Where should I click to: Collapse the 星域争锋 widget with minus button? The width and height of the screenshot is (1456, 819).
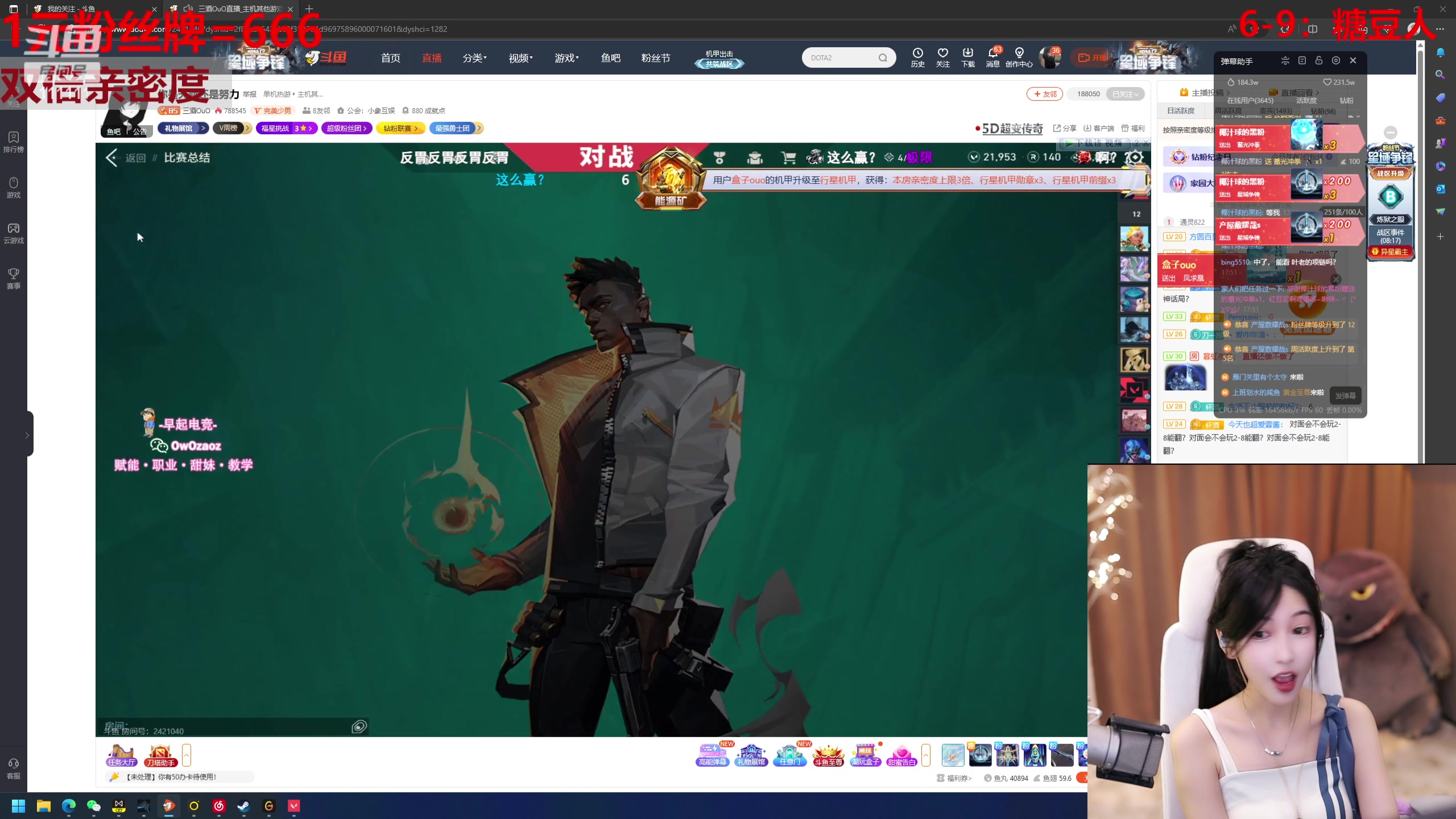pyautogui.click(x=1391, y=133)
